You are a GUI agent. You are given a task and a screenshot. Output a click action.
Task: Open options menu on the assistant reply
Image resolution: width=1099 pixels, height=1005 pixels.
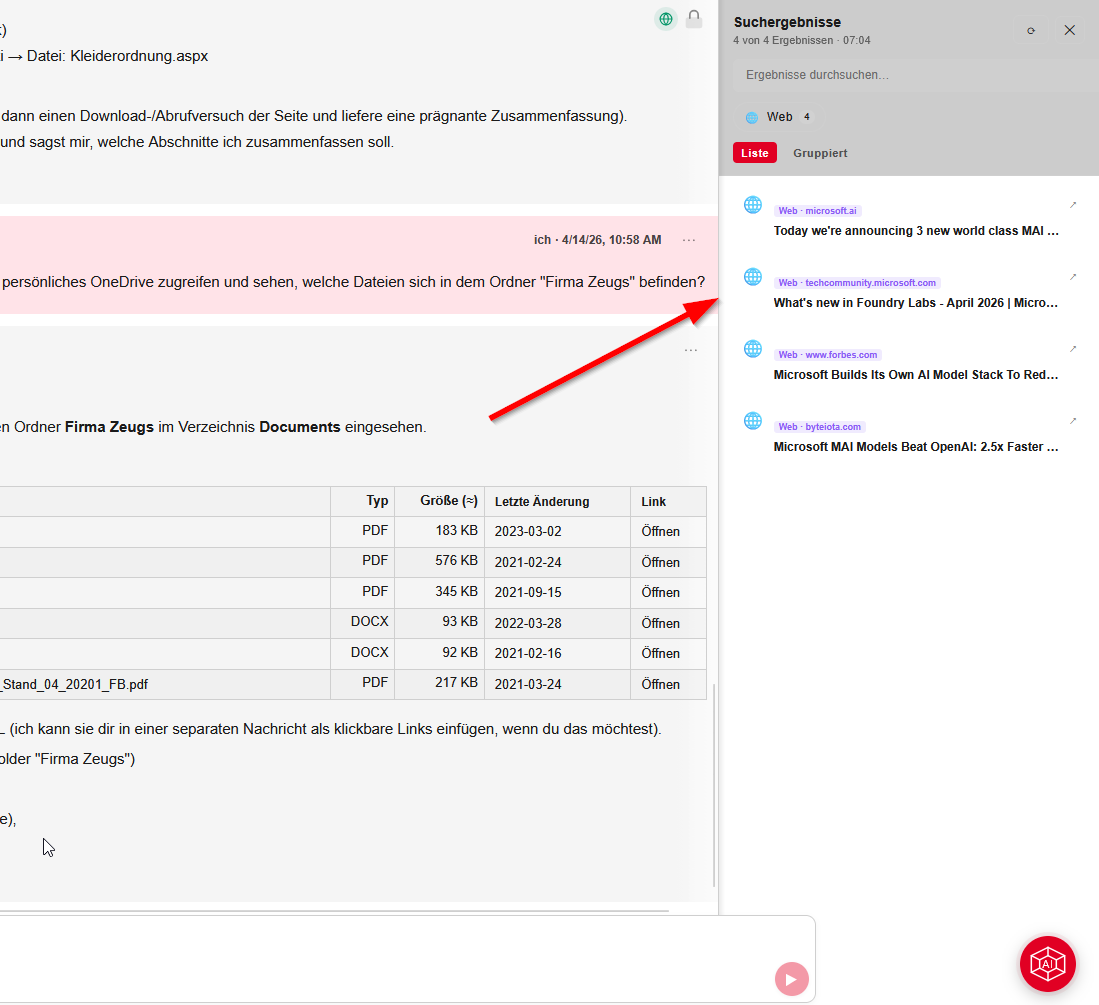(689, 350)
